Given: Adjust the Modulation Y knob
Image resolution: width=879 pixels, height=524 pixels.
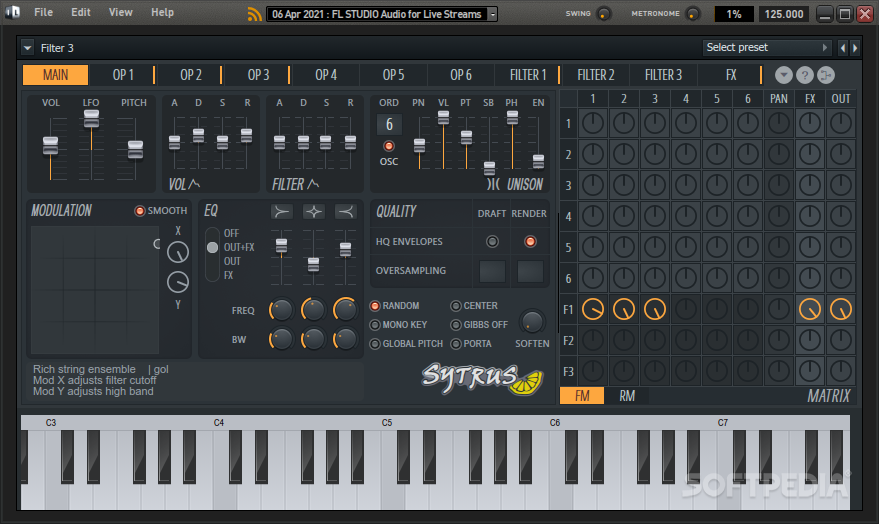Looking at the screenshot, I should point(178,282).
